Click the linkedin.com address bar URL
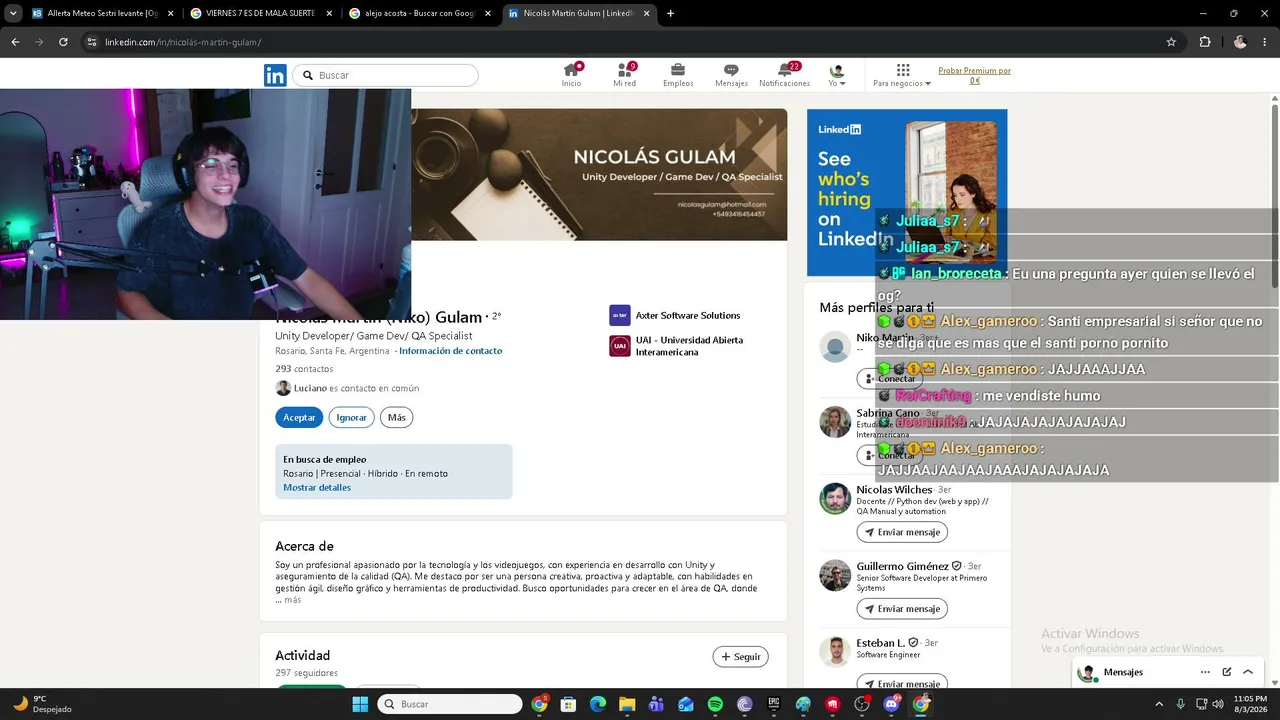Image resolution: width=1280 pixels, height=720 pixels. pyautogui.click(x=183, y=42)
